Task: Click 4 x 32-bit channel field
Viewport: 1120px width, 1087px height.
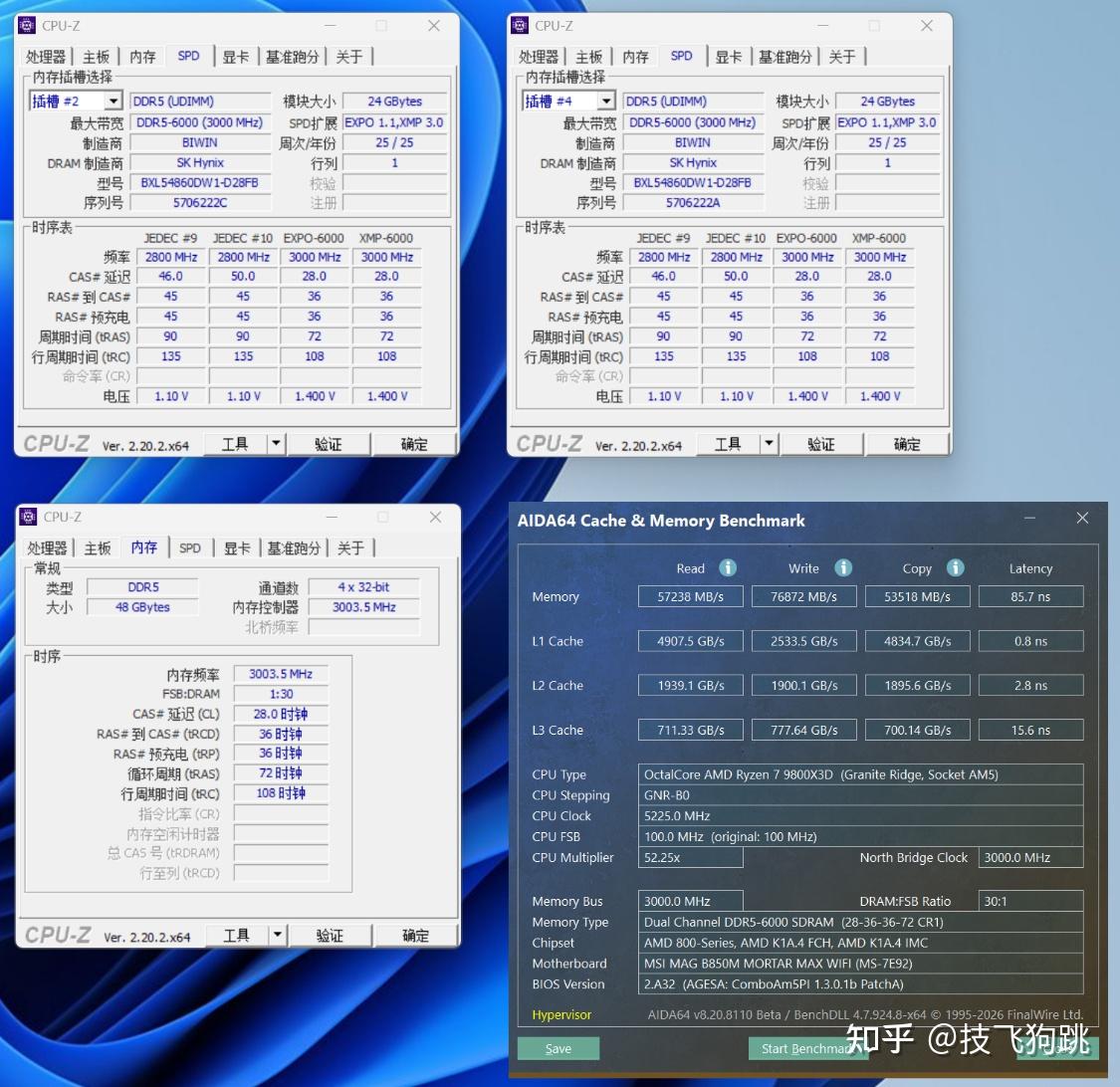Action: click(363, 587)
